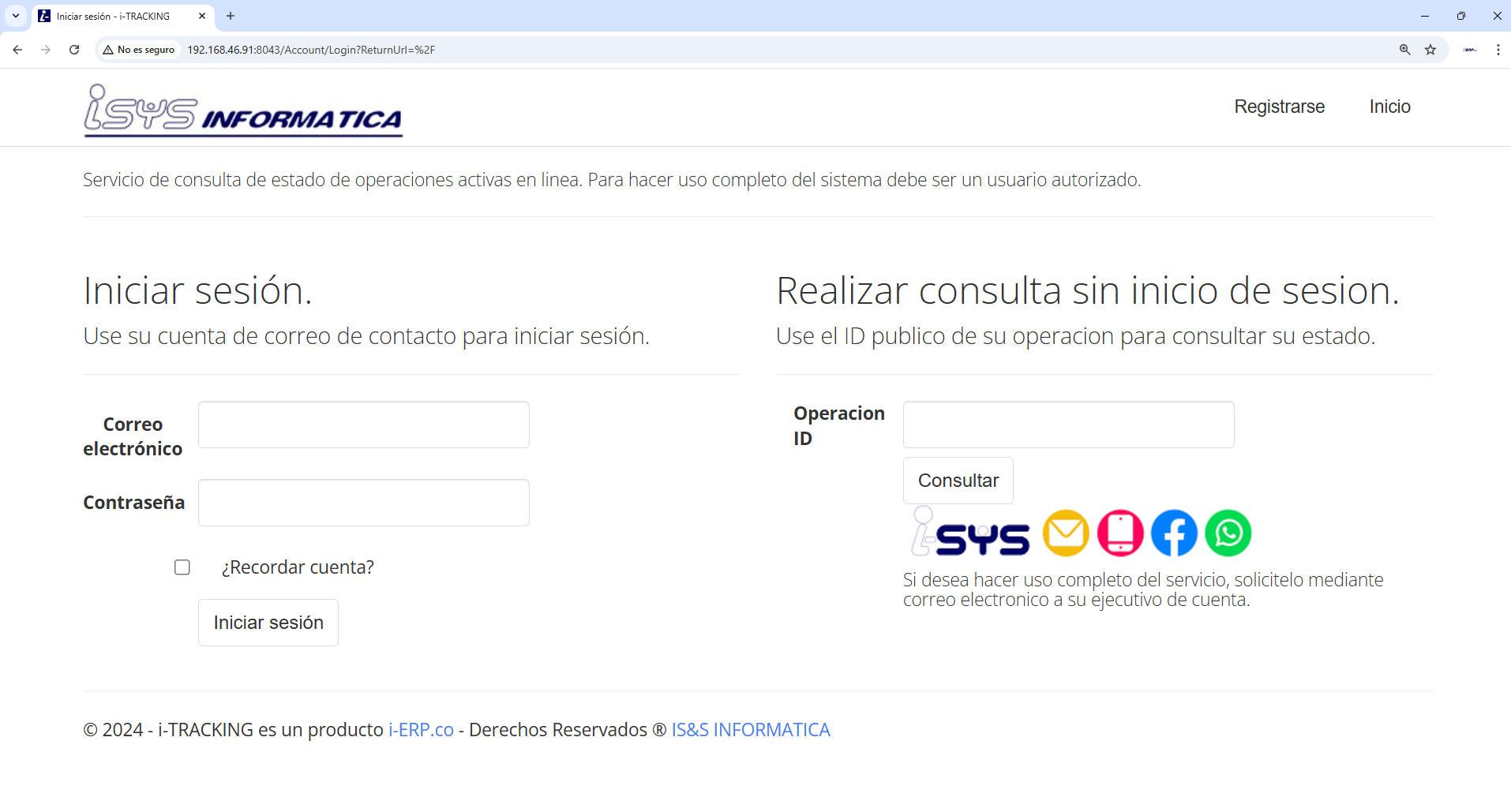
Task: Open the WhatsApp contact icon
Action: (1228, 533)
